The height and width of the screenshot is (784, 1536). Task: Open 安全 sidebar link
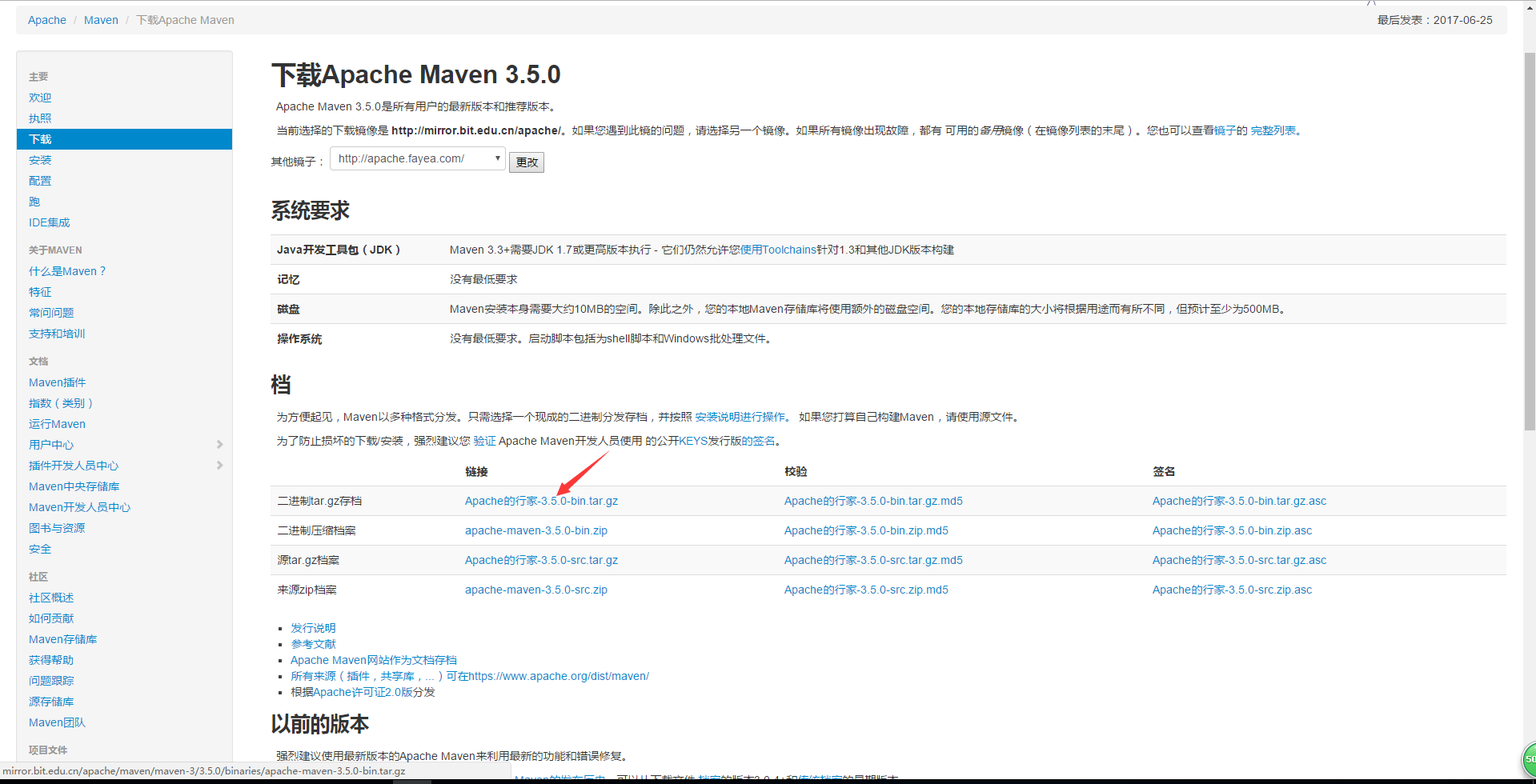click(x=40, y=549)
